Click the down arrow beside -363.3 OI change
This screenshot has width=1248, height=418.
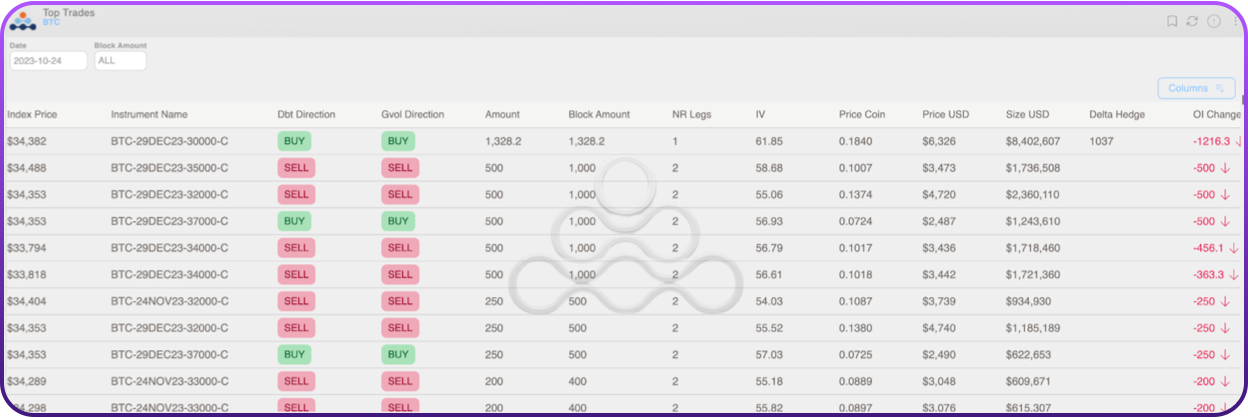1233,274
